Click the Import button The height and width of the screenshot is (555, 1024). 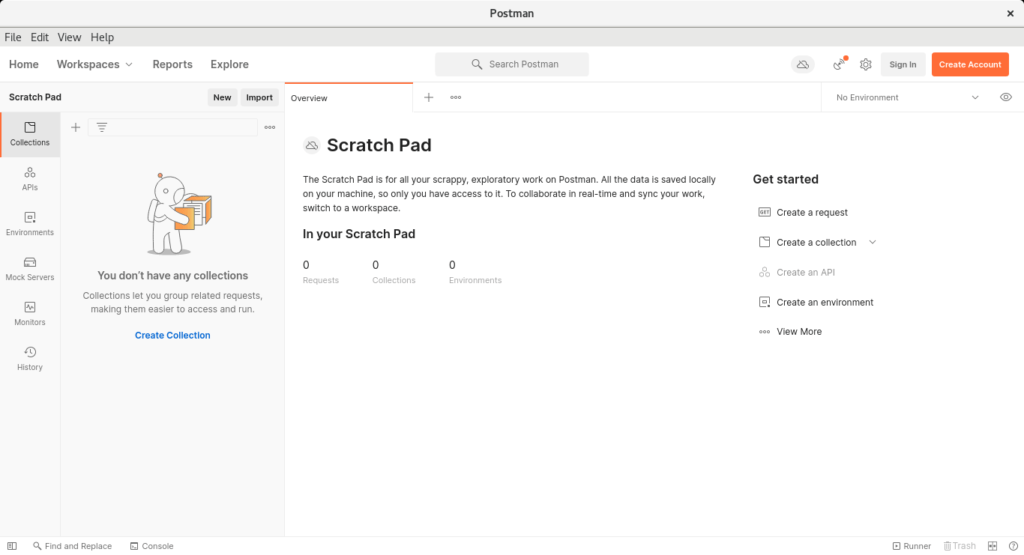[x=259, y=97]
